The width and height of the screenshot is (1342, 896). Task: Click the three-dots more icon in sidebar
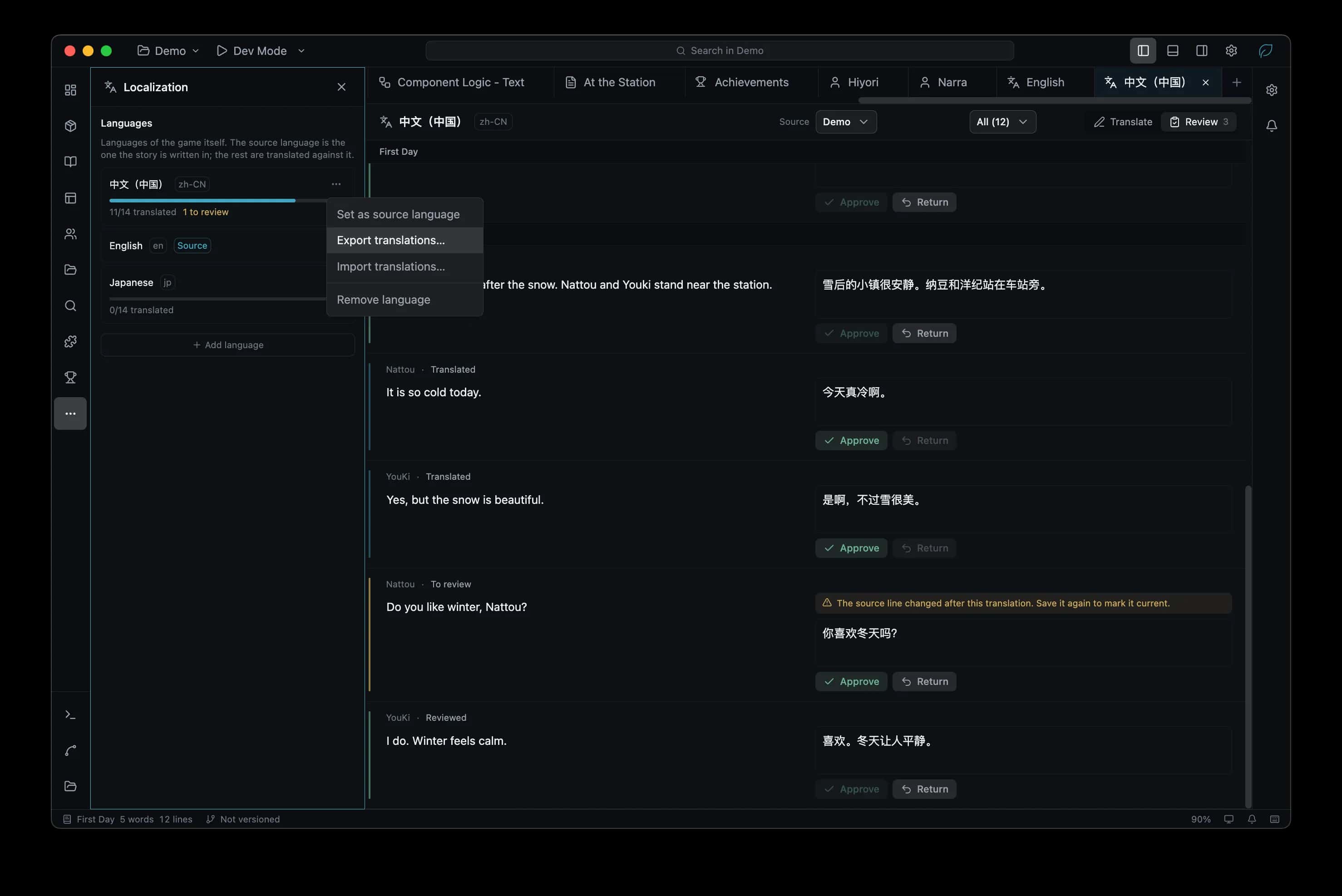point(70,413)
